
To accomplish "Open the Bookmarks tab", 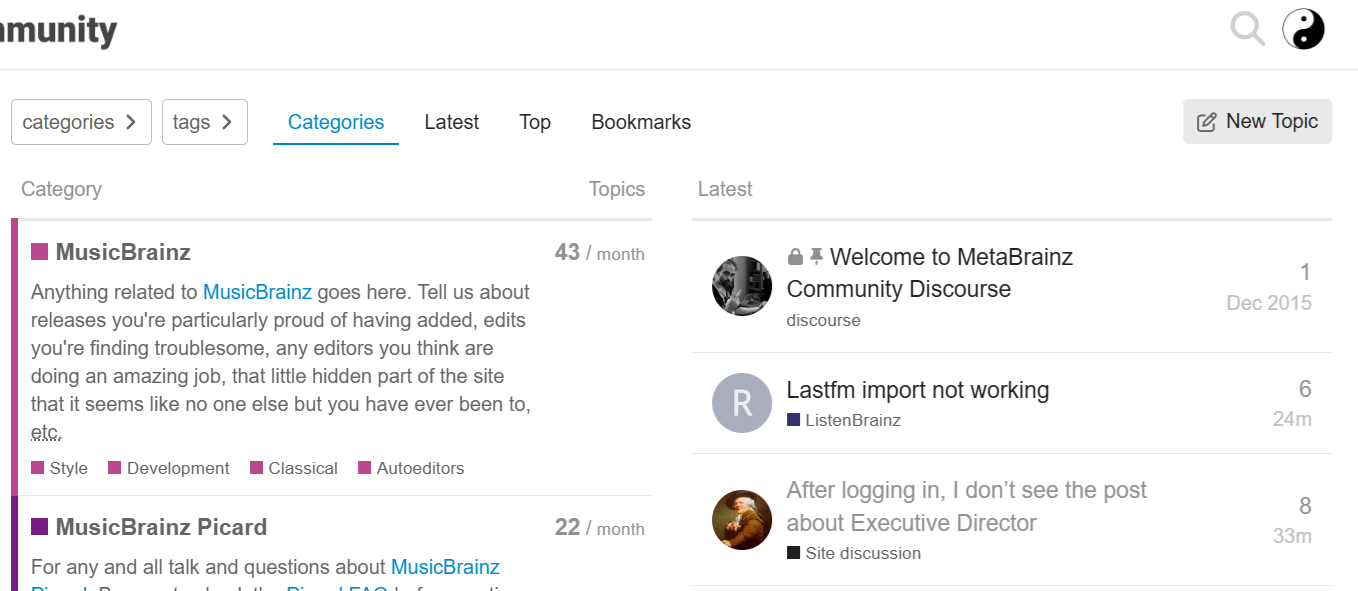I will pyautogui.click(x=641, y=122).
